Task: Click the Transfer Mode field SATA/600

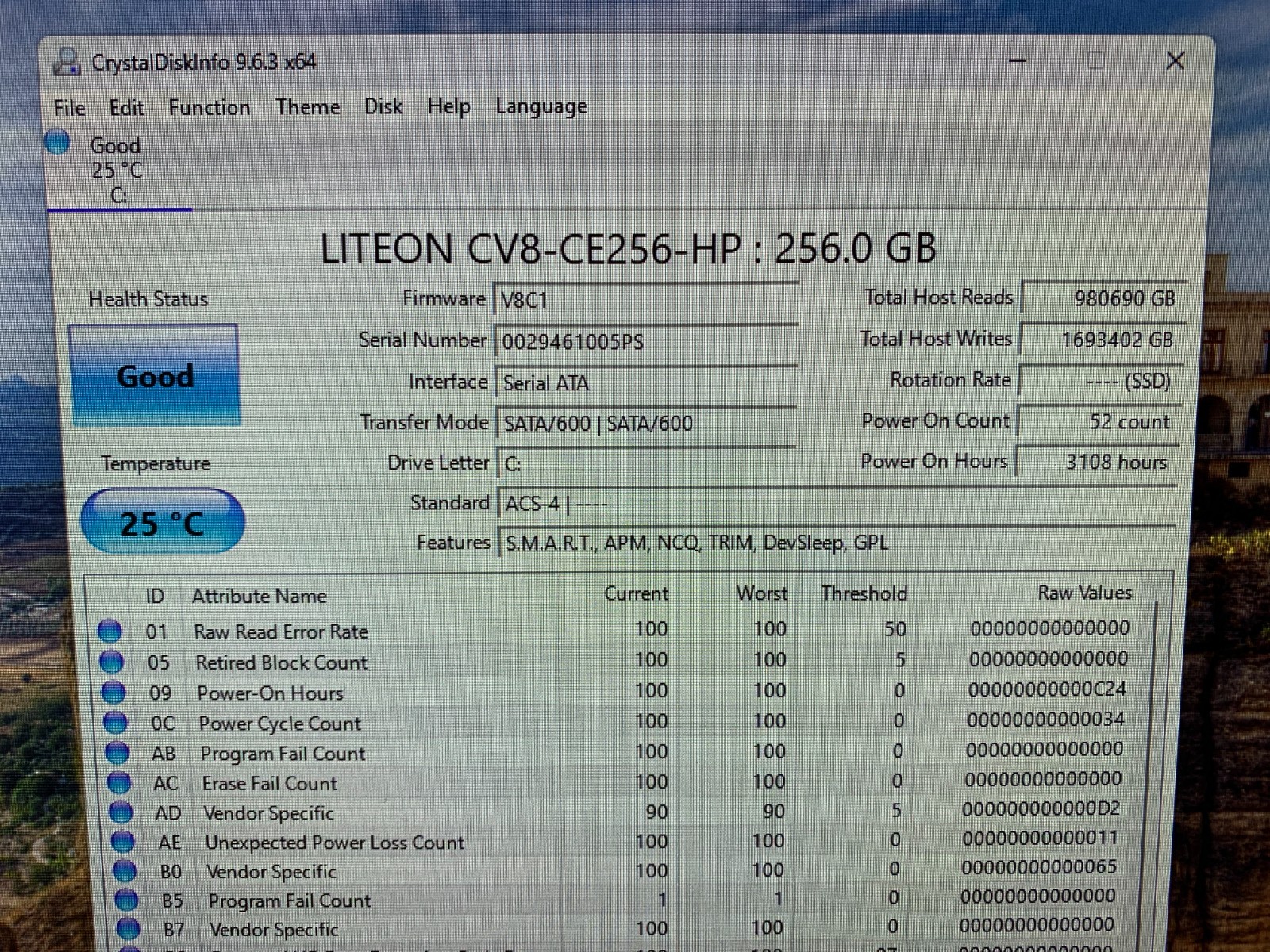Action: tap(645, 424)
